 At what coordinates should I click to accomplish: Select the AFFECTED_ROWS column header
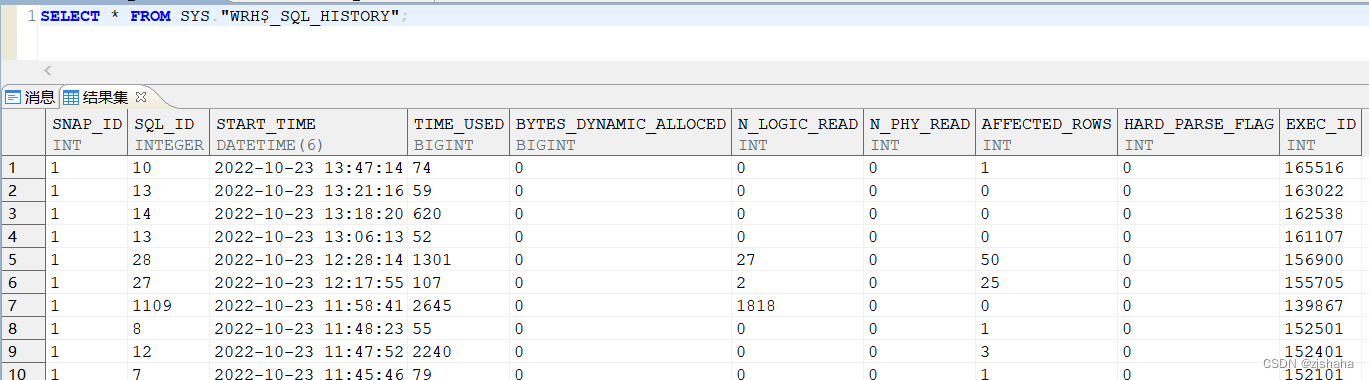coord(1046,133)
